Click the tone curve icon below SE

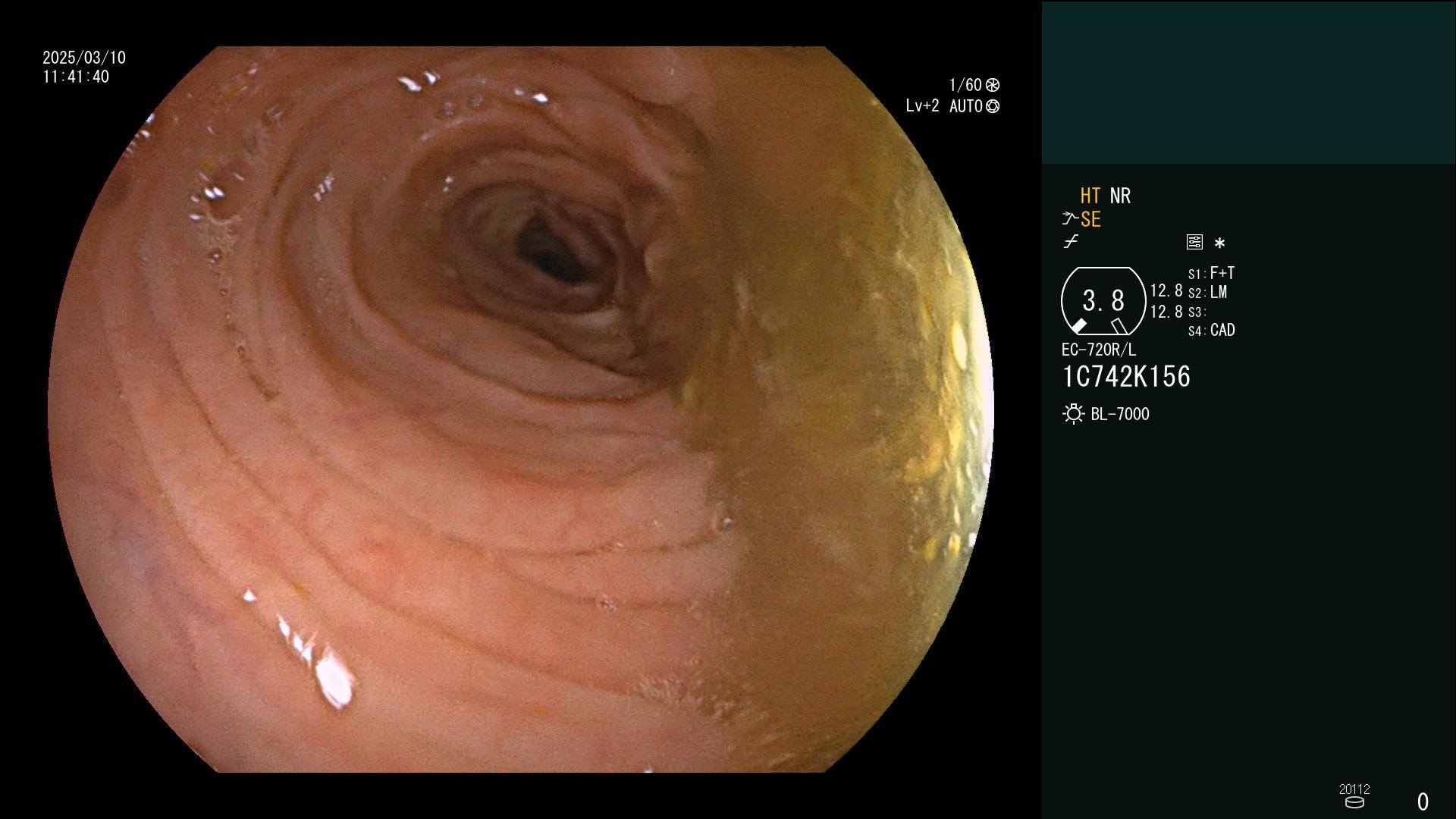point(1071,242)
